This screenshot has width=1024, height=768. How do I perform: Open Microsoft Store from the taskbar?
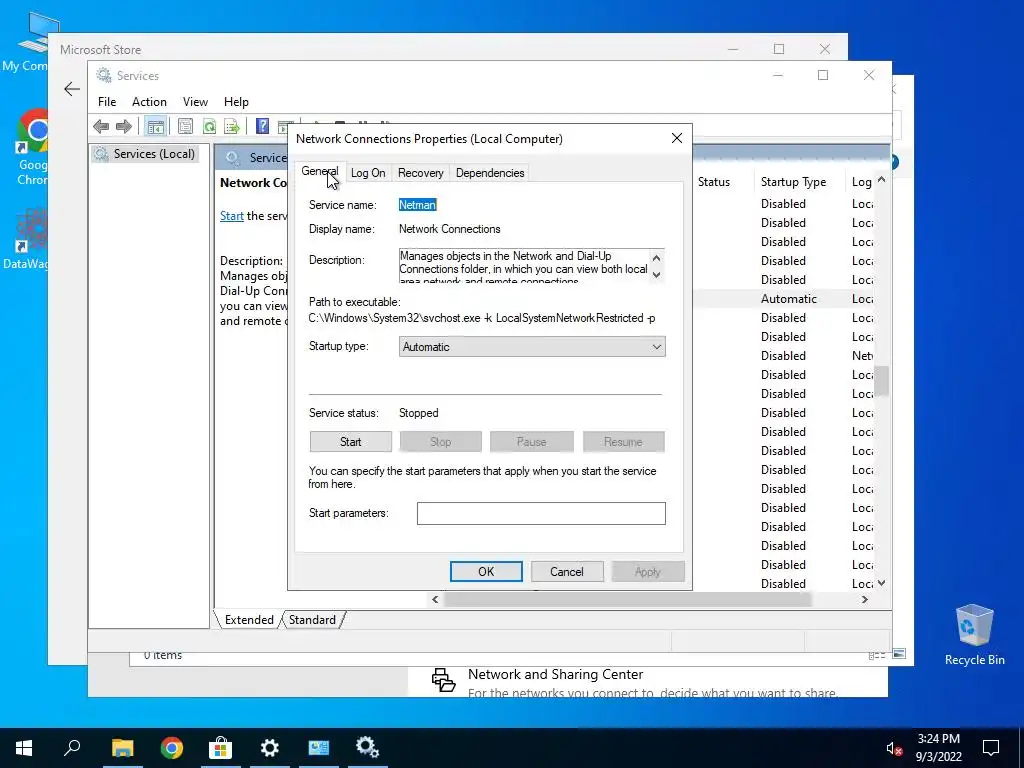[221, 748]
